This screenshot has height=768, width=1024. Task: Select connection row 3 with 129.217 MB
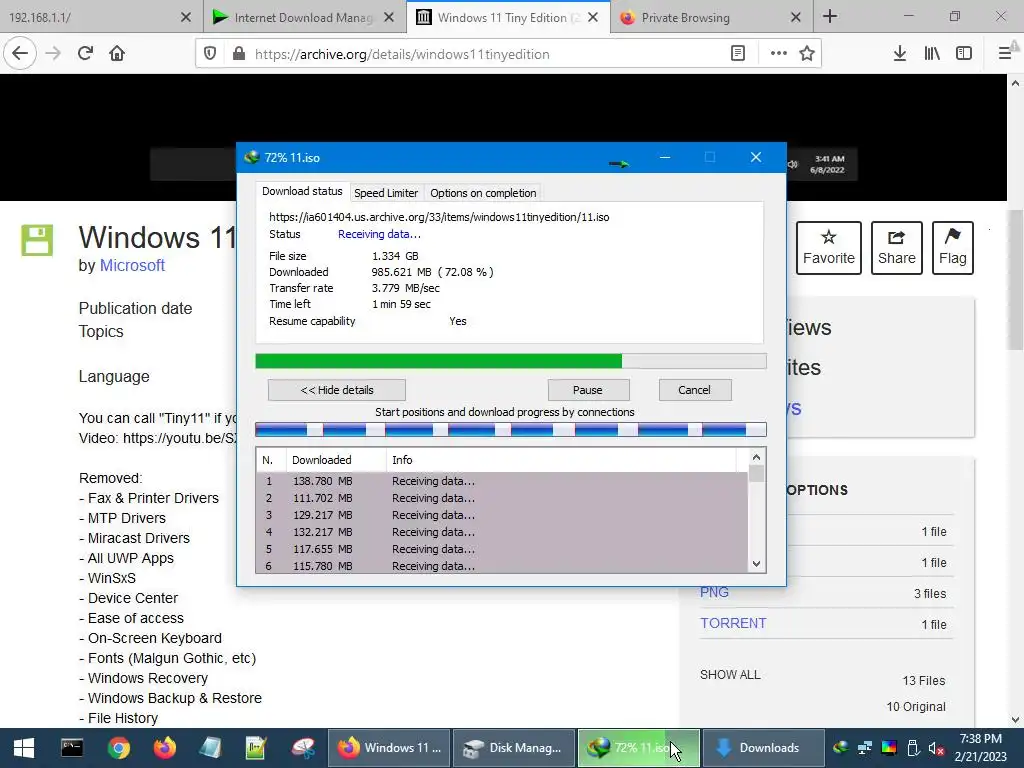click(502, 515)
